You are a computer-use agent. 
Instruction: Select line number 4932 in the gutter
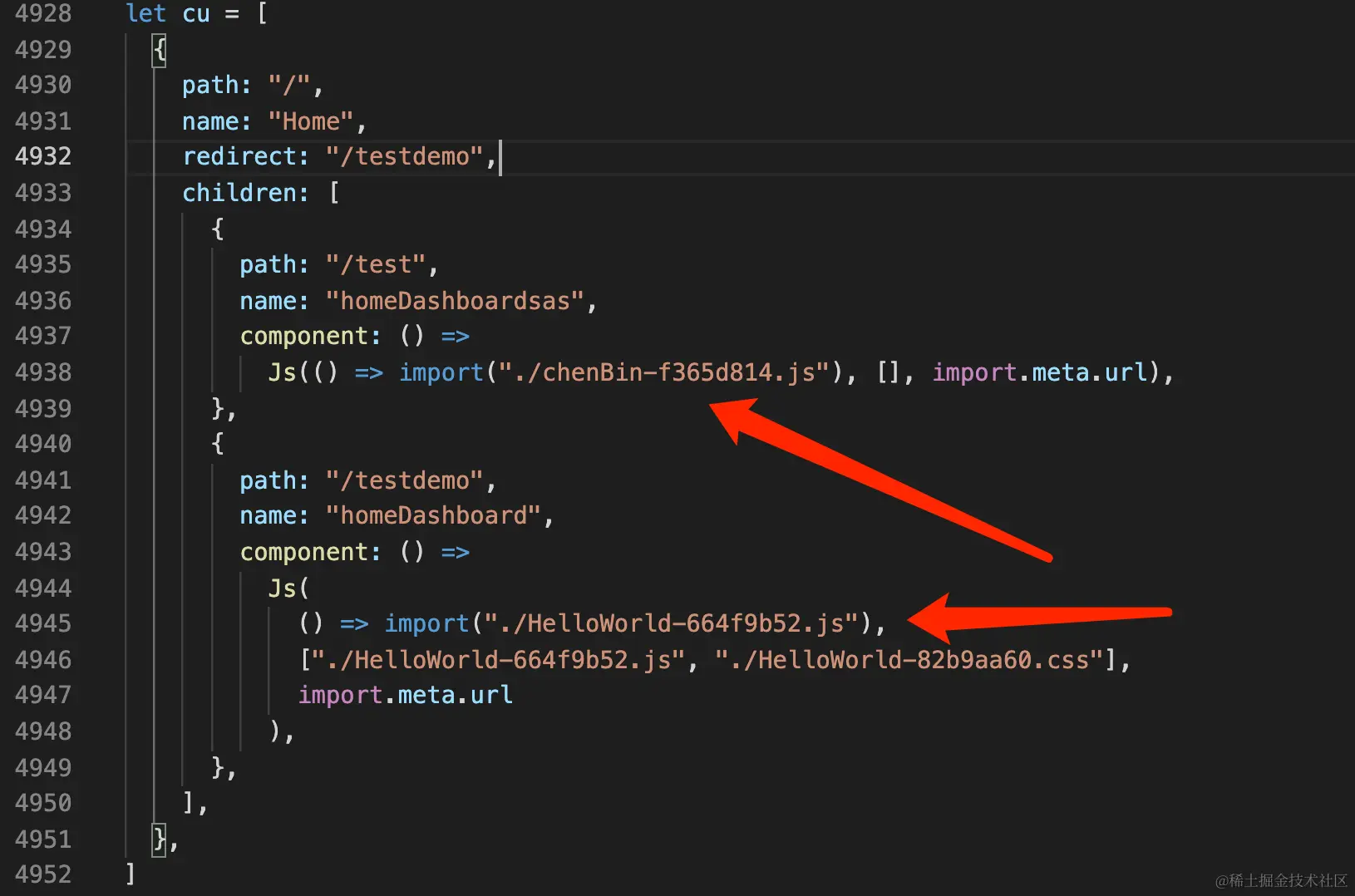coord(43,156)
